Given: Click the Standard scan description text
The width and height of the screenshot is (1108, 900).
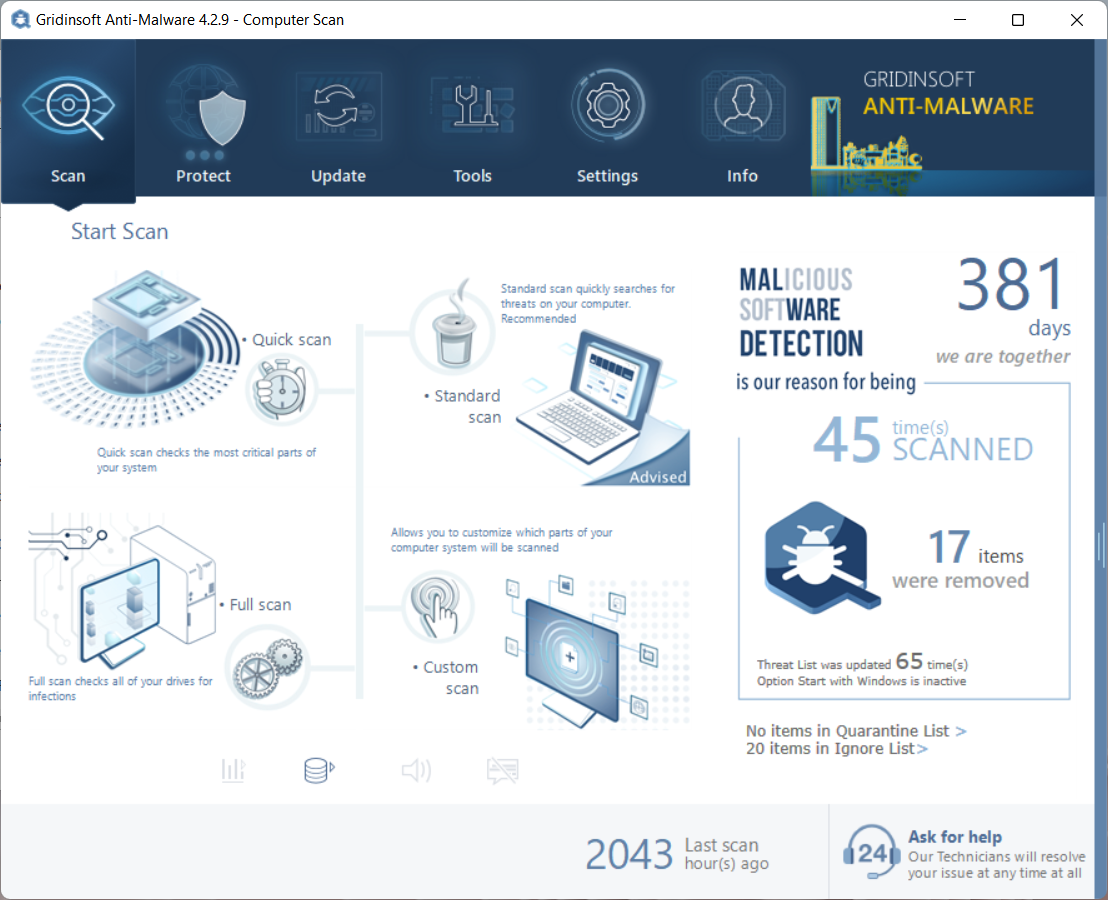Looking at the screenshot, I should pos(588,304).
